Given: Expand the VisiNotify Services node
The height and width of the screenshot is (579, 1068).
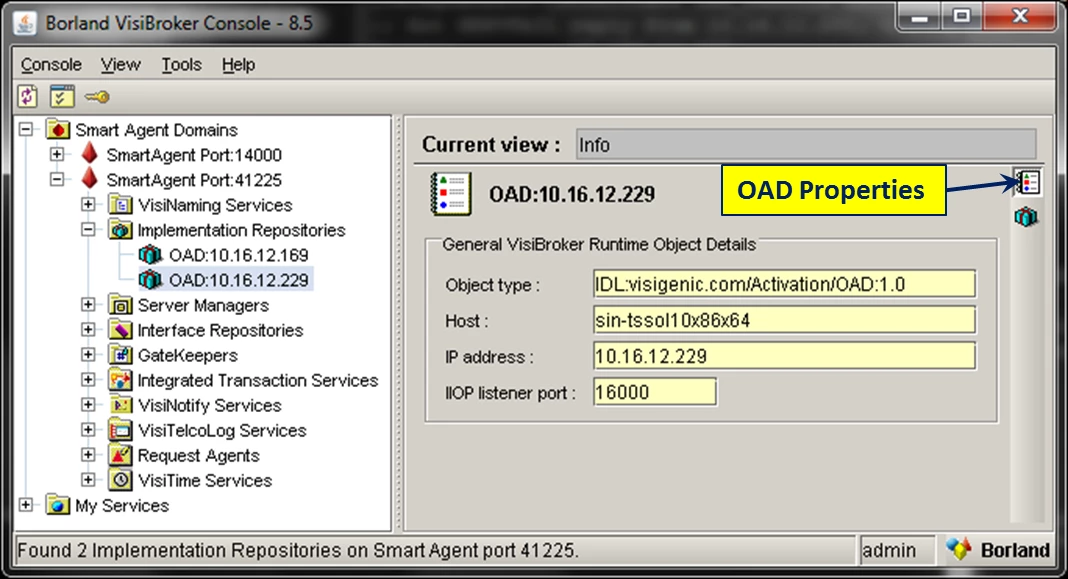Looking at the screenshot, I should tap(89, 405).
